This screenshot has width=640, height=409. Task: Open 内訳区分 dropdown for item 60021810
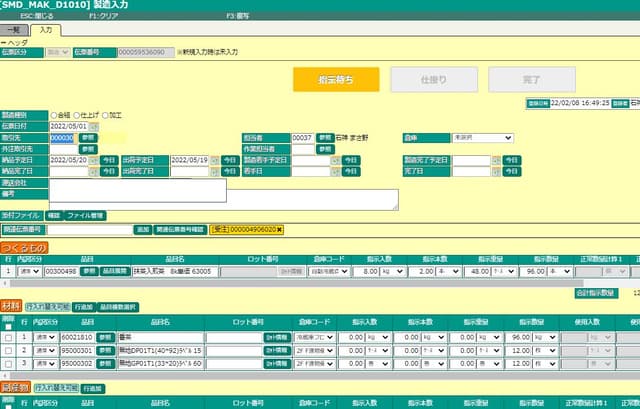45,338
